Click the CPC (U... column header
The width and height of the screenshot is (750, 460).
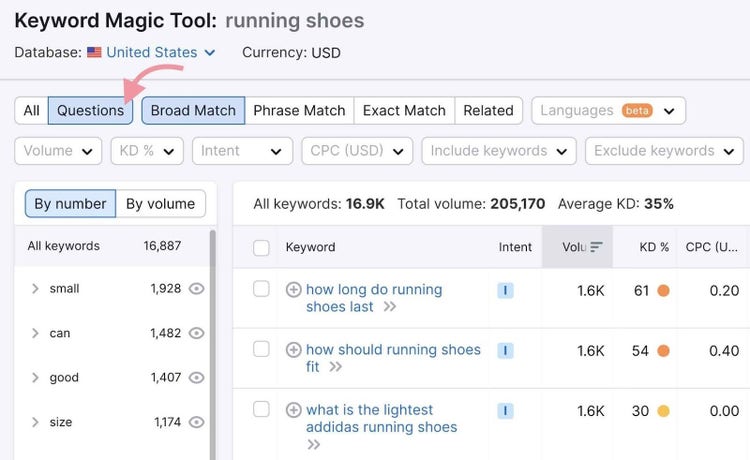(x=711, y=247)
